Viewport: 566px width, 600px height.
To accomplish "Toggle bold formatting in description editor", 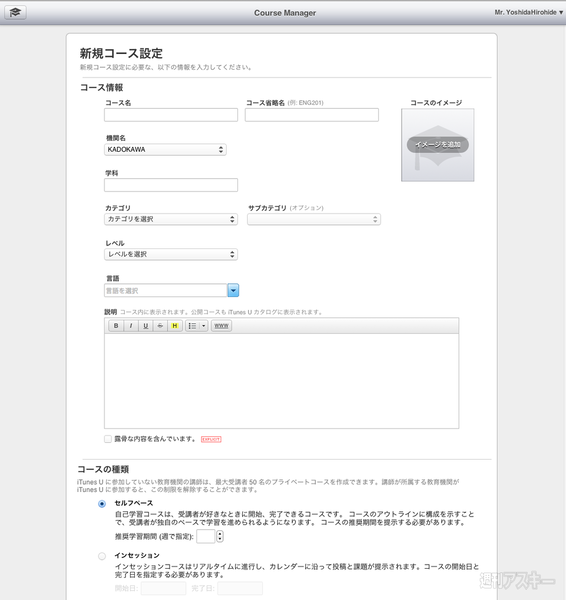I will [116, 326].
